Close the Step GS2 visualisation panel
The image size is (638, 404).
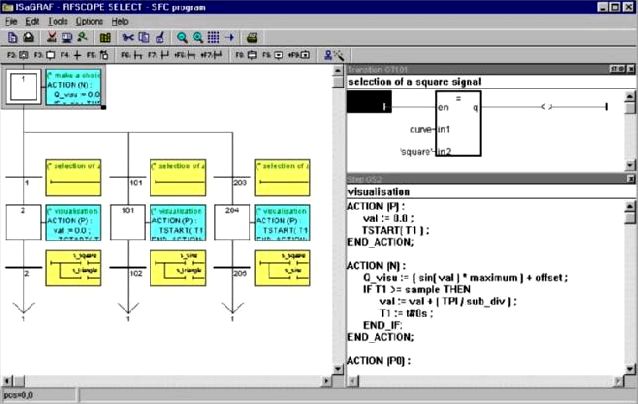point(630,177)
